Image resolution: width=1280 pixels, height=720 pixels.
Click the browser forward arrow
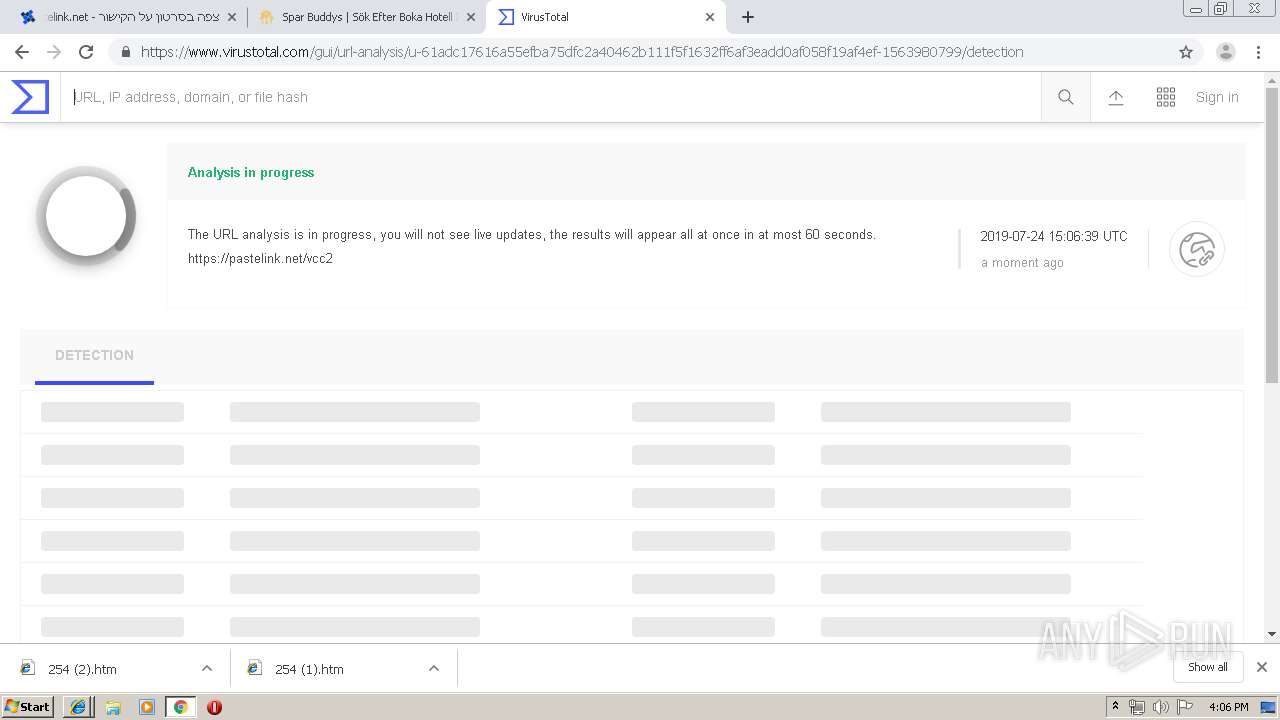[x=54, y=52]
